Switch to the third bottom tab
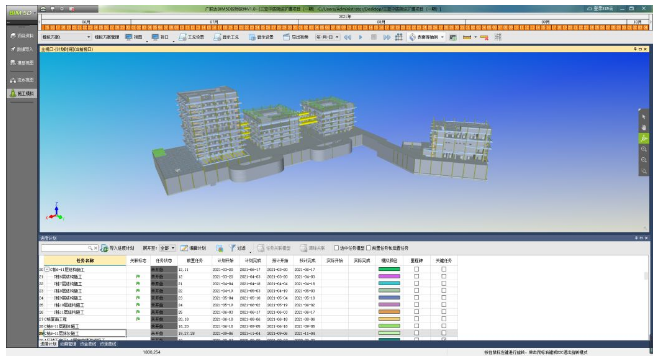 coord(88,344)
